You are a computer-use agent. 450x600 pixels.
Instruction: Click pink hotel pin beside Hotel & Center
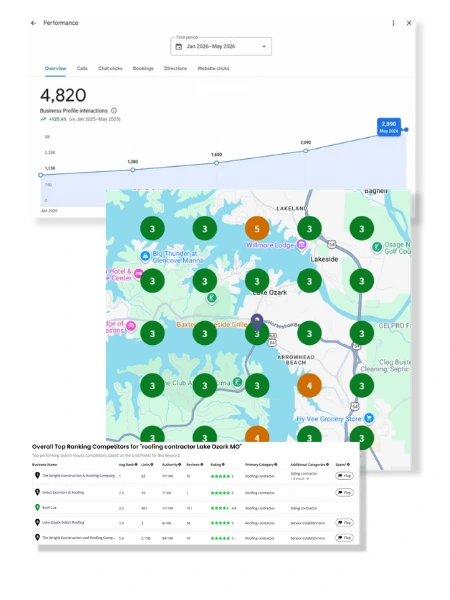[138, 274]
